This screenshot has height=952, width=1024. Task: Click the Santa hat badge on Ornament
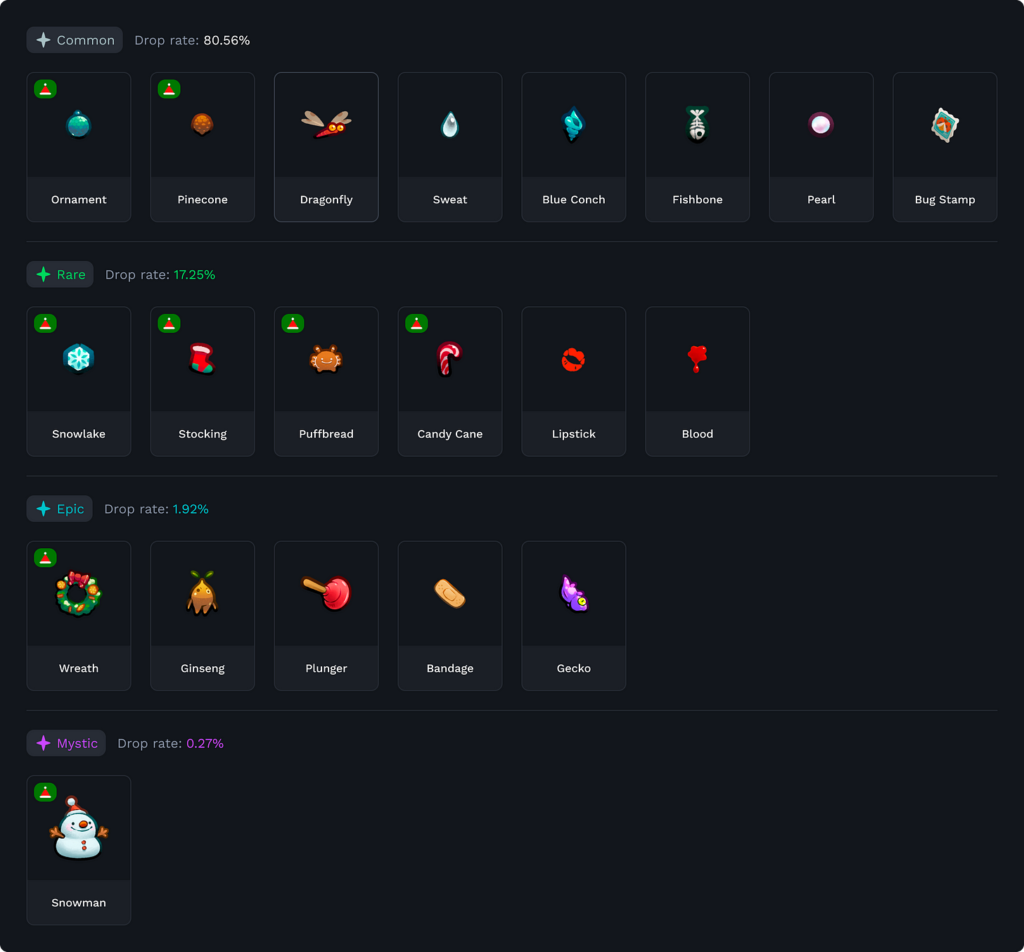tap(45, 89)
